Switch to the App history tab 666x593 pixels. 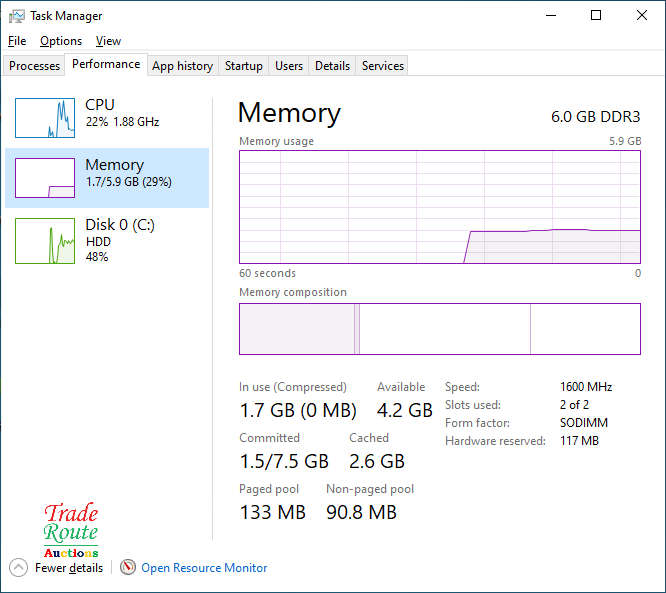182,66
